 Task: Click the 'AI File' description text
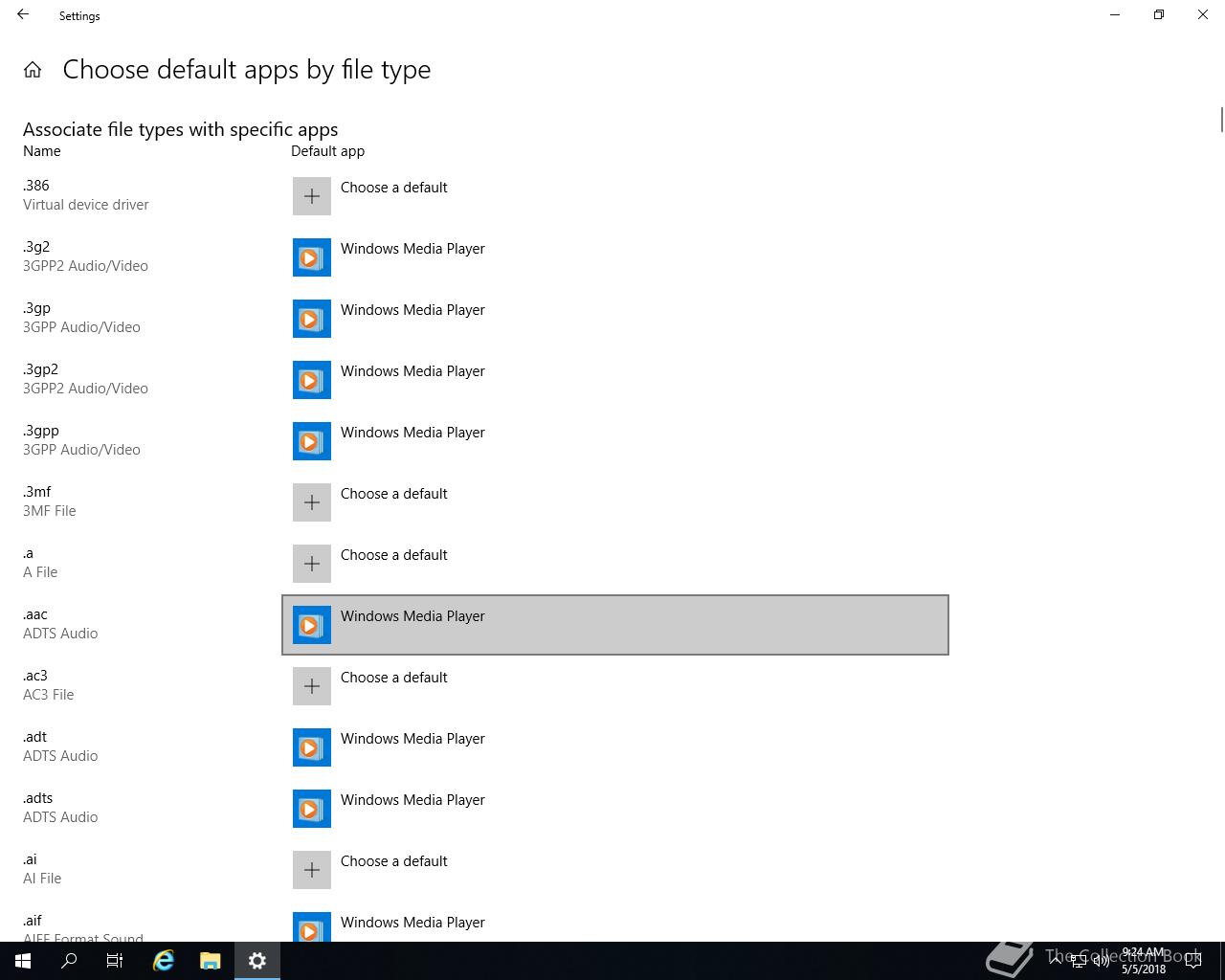42,879
